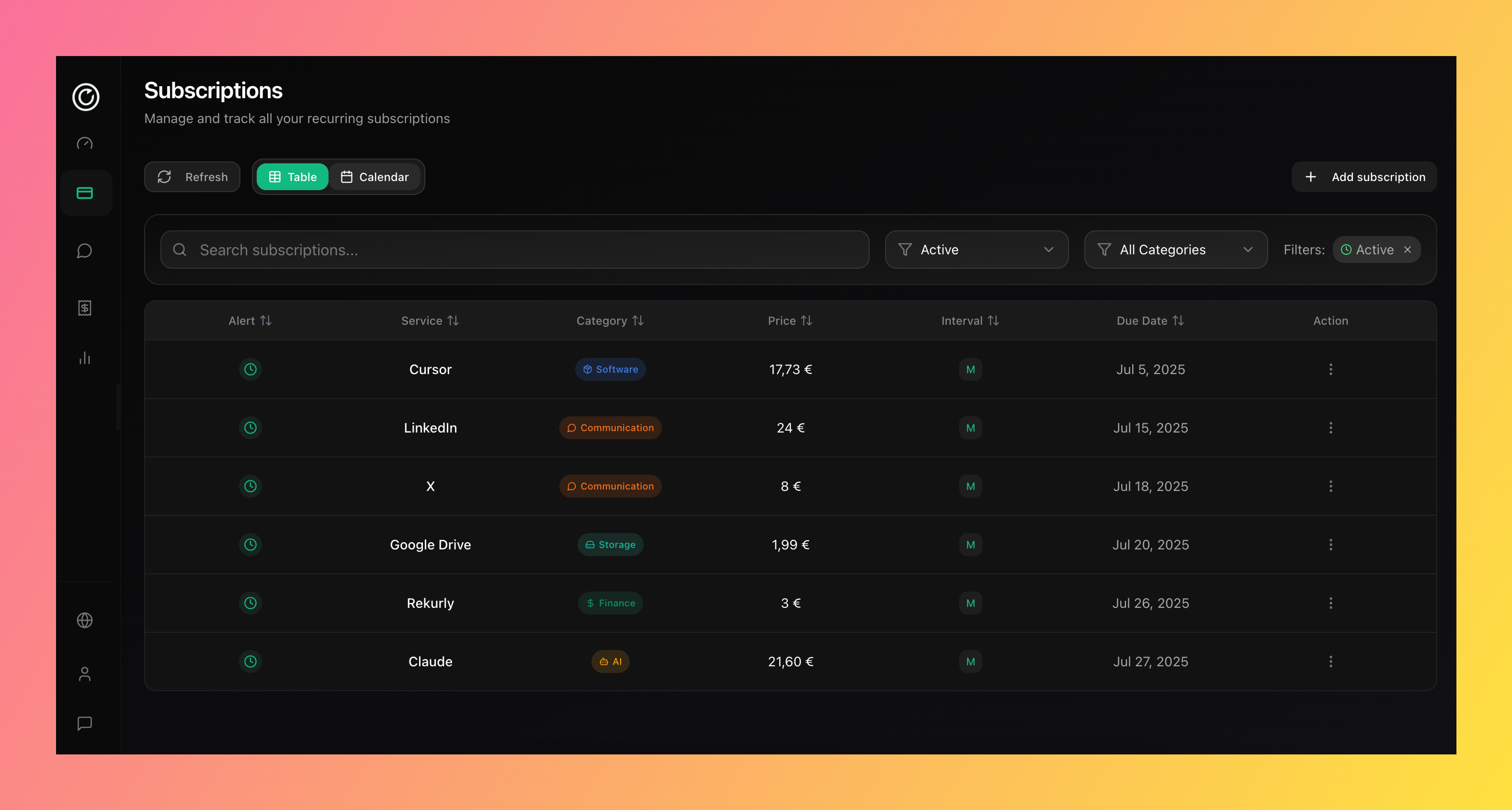Click the M interval badge for Claude
Screen dimensions: 1512x810
[970, 662]
